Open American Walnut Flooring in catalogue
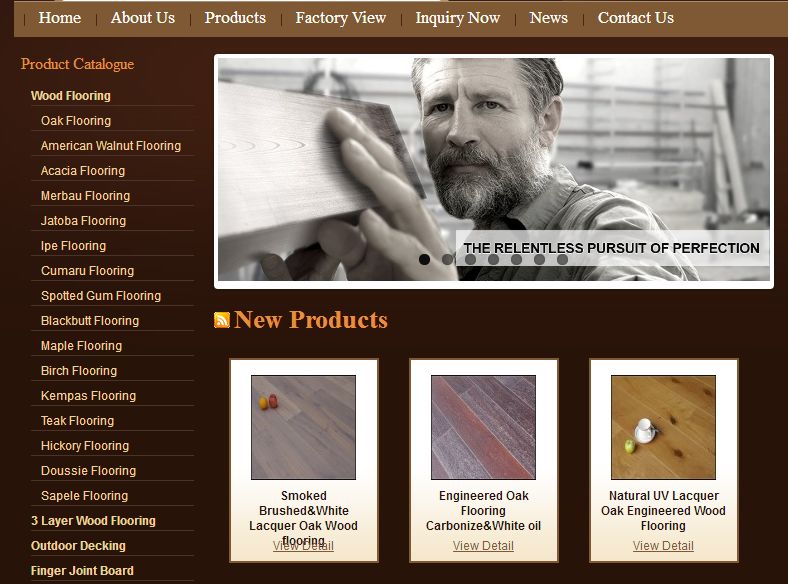Image resolution: width=788 pixels, height=584 pixels. (111, 146)
